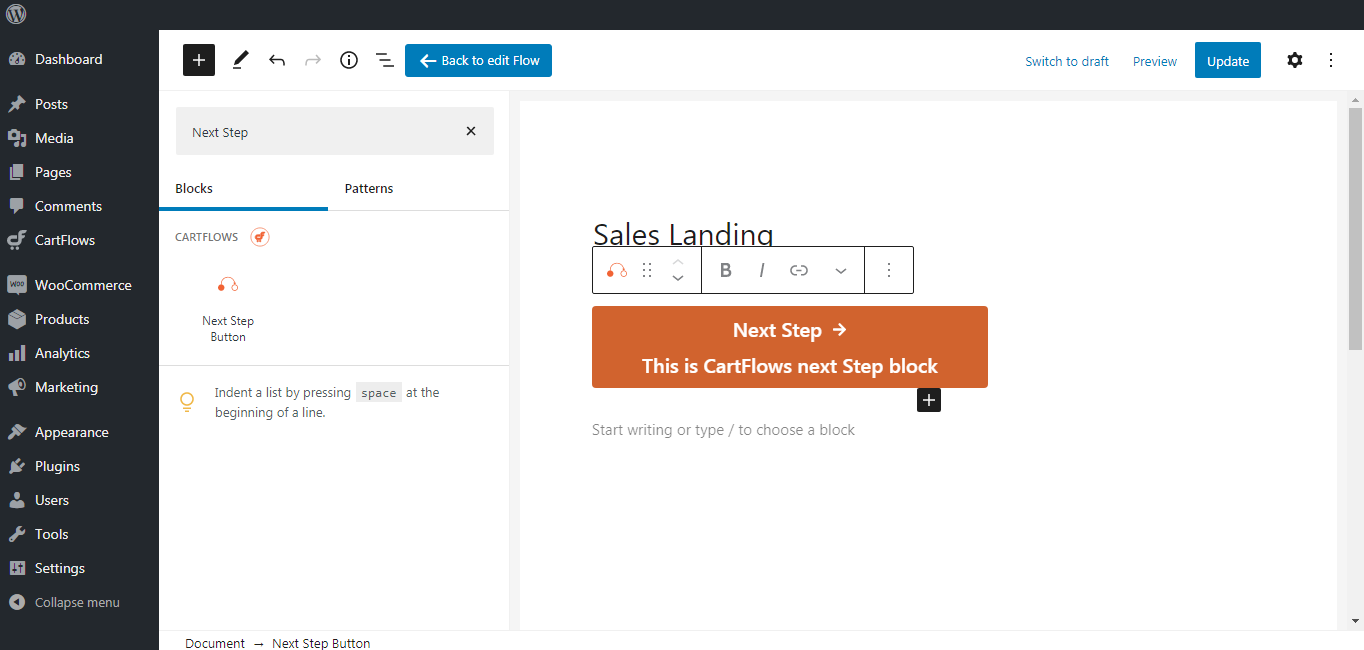Clear the Next Step search field
The height and width of the screenshot is (650, 1364).
pos(471,131)
